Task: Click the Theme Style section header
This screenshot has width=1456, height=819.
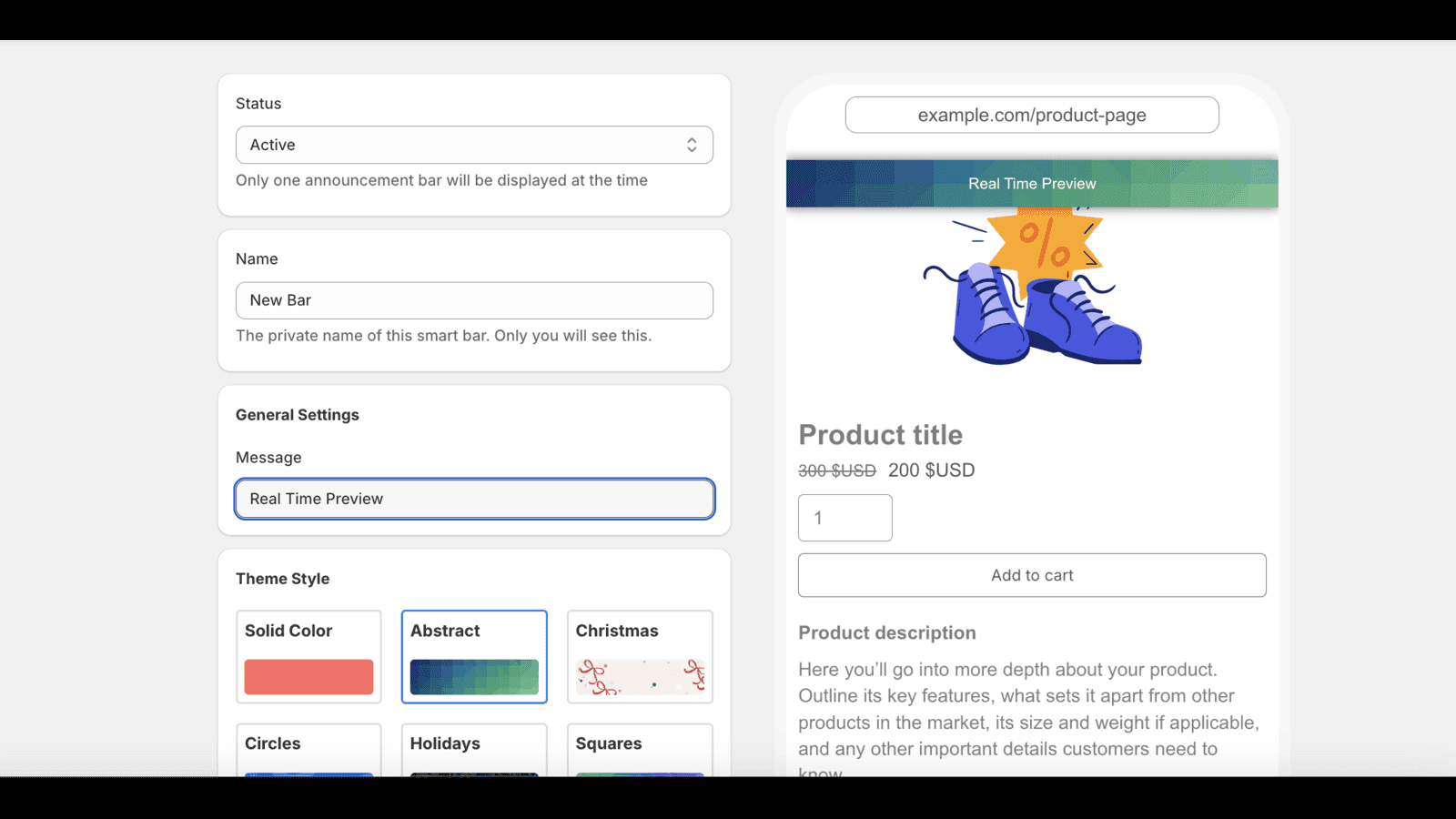Action: point(283,578)
